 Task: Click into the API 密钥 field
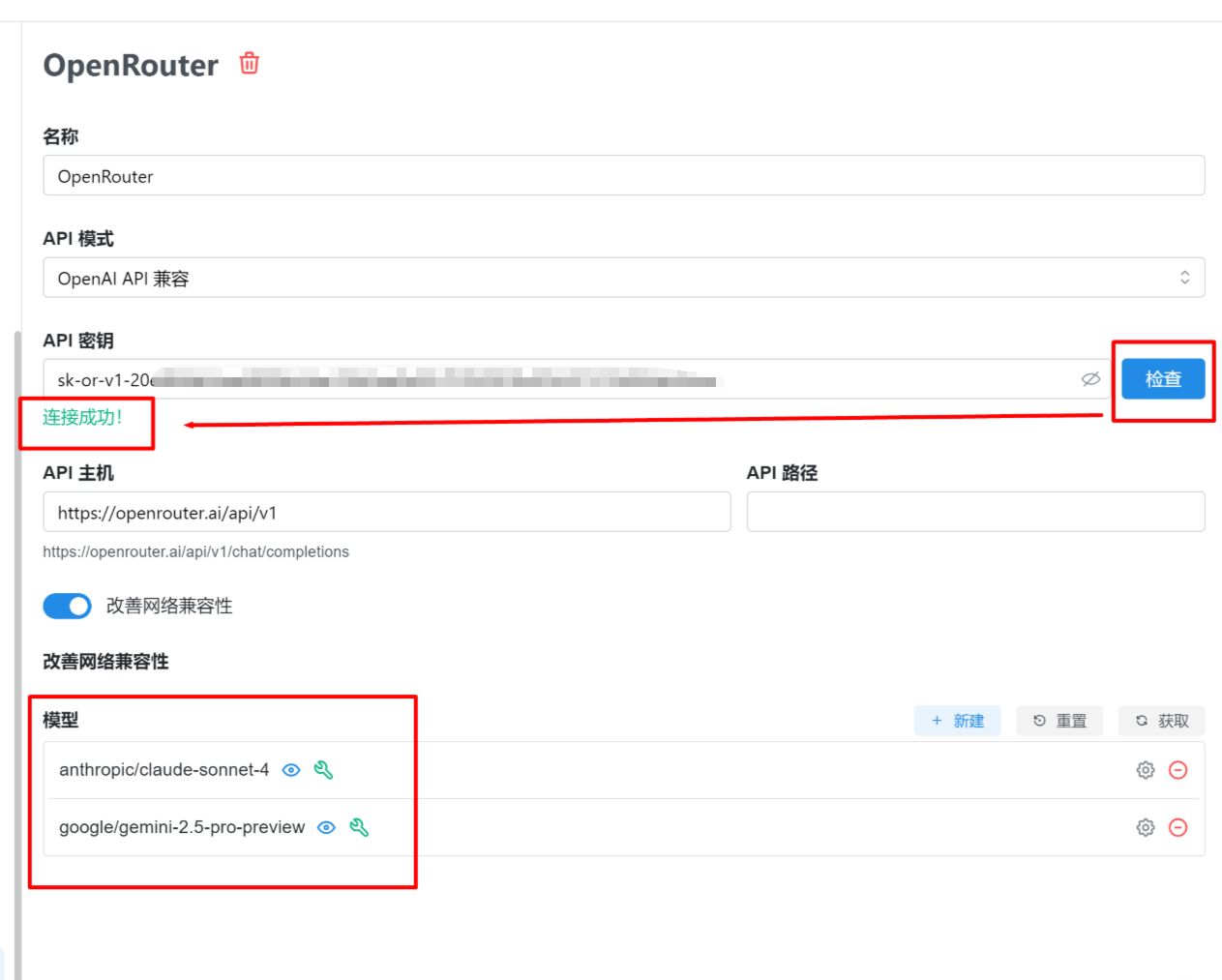(x=577, y=379)
